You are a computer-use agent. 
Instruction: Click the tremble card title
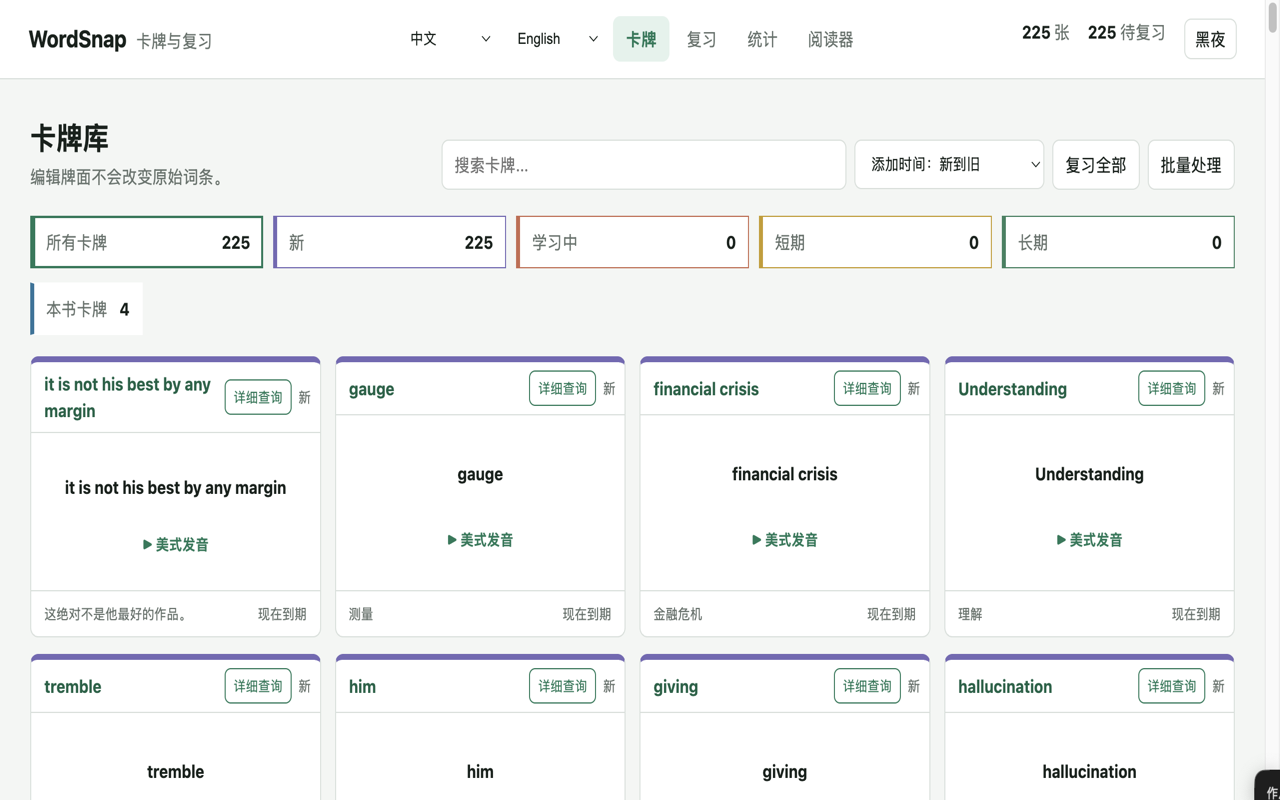click(x=73, y=687)
